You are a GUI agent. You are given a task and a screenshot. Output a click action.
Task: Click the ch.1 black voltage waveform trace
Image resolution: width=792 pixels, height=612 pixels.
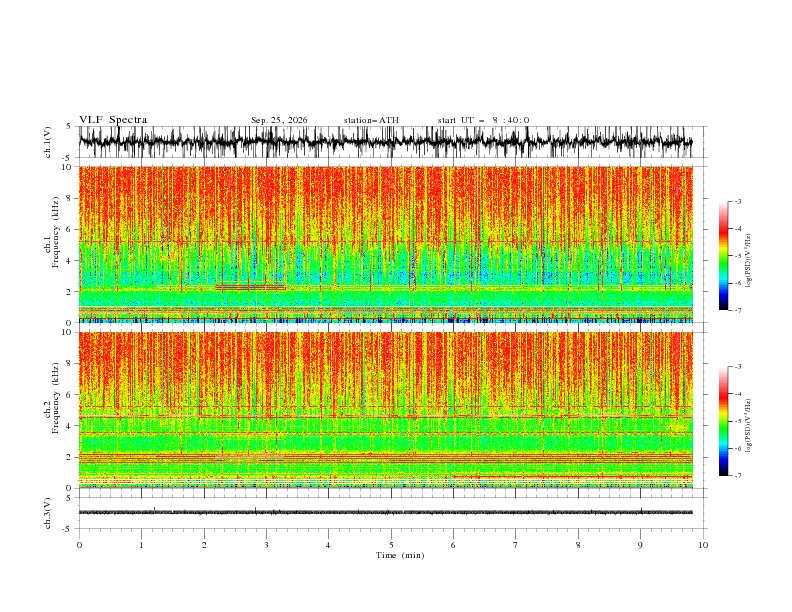385,142
